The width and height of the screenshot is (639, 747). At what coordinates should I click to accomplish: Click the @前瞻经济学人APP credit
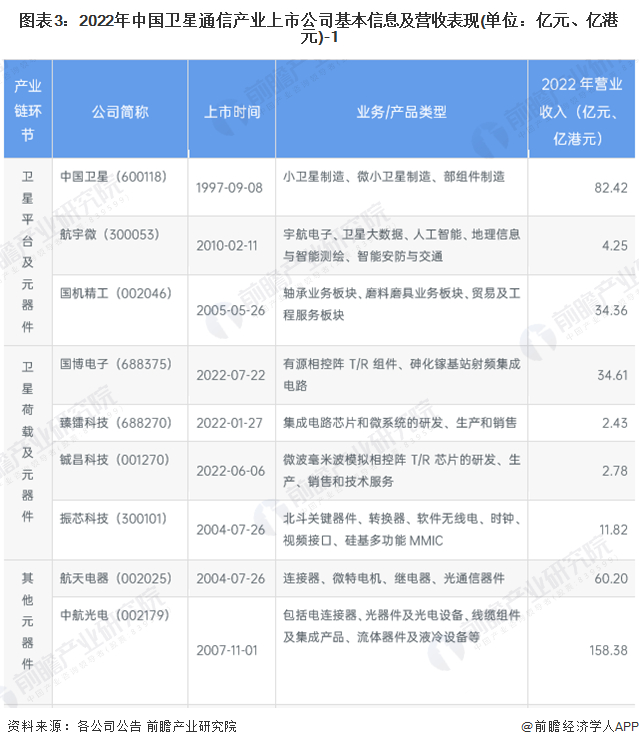click(579, 726)
